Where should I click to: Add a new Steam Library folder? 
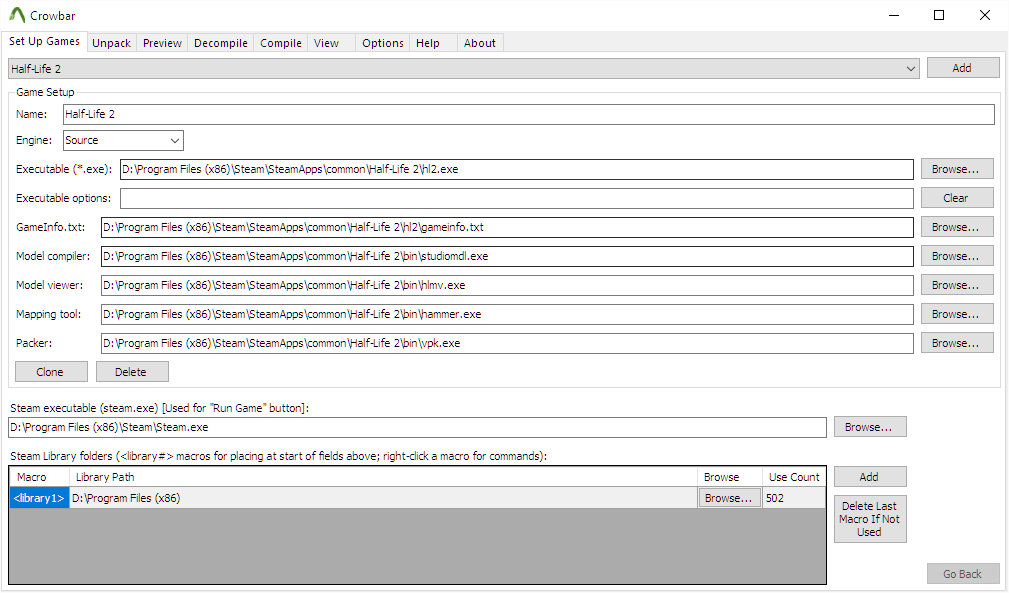point(870,477)
